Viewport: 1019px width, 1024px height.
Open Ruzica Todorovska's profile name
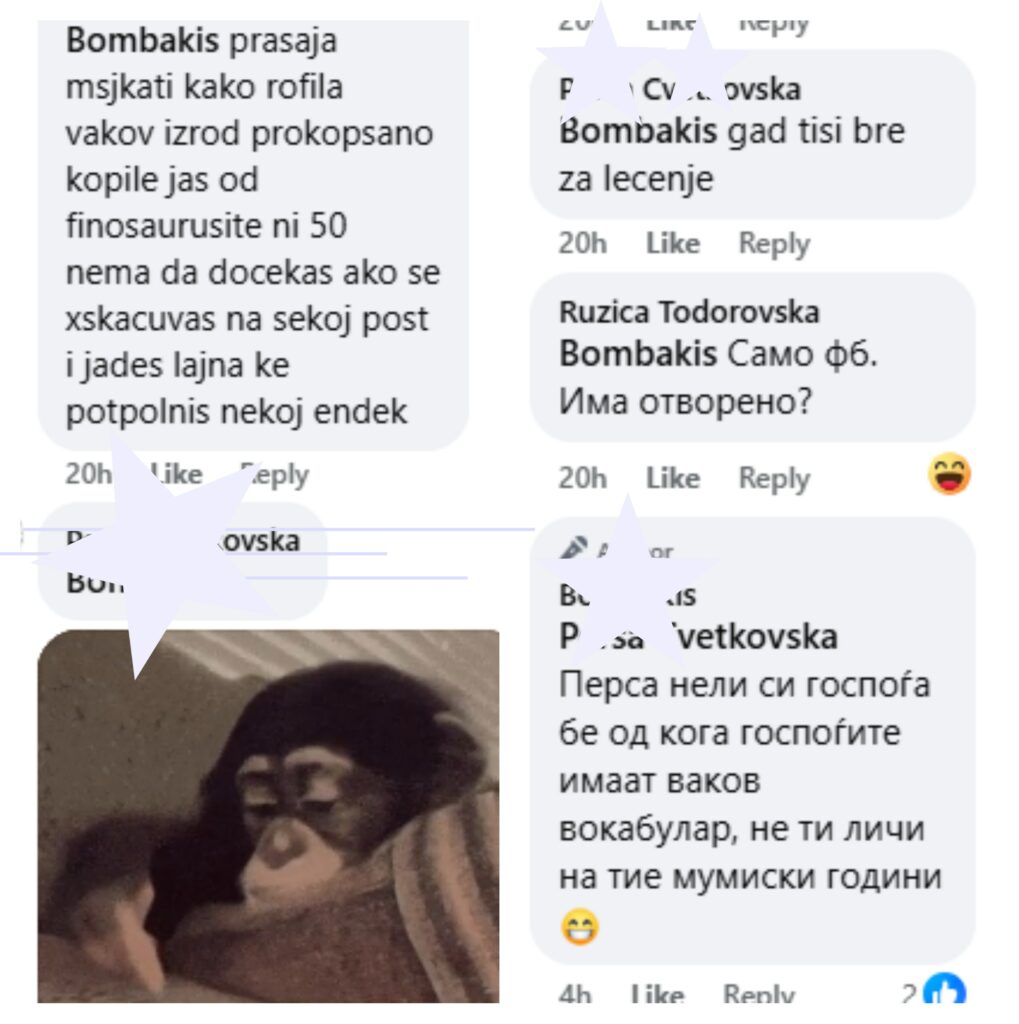pyautogui.click(x=689, y=312)
